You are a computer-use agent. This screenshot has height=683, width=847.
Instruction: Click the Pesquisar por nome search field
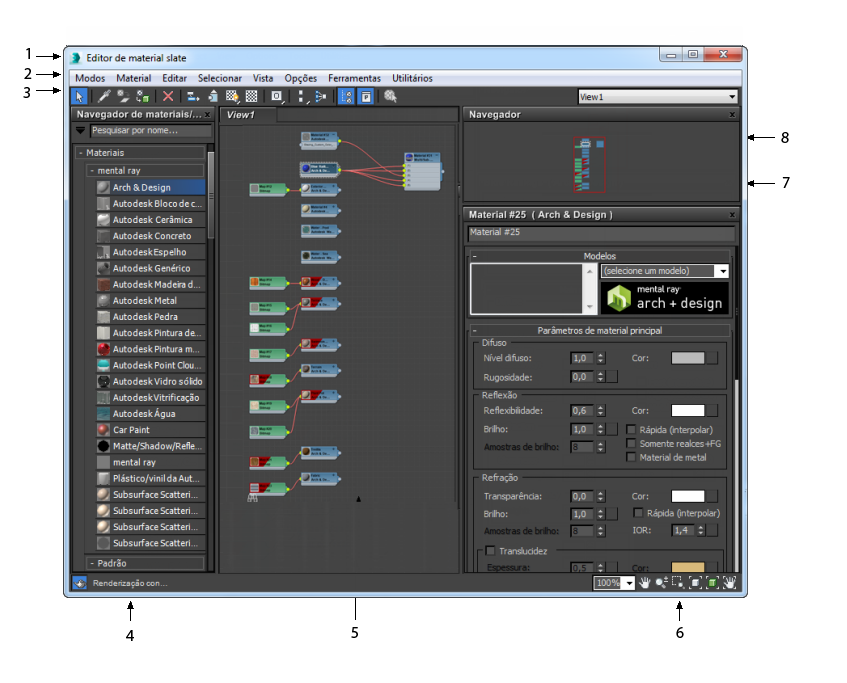pos(151,130)
